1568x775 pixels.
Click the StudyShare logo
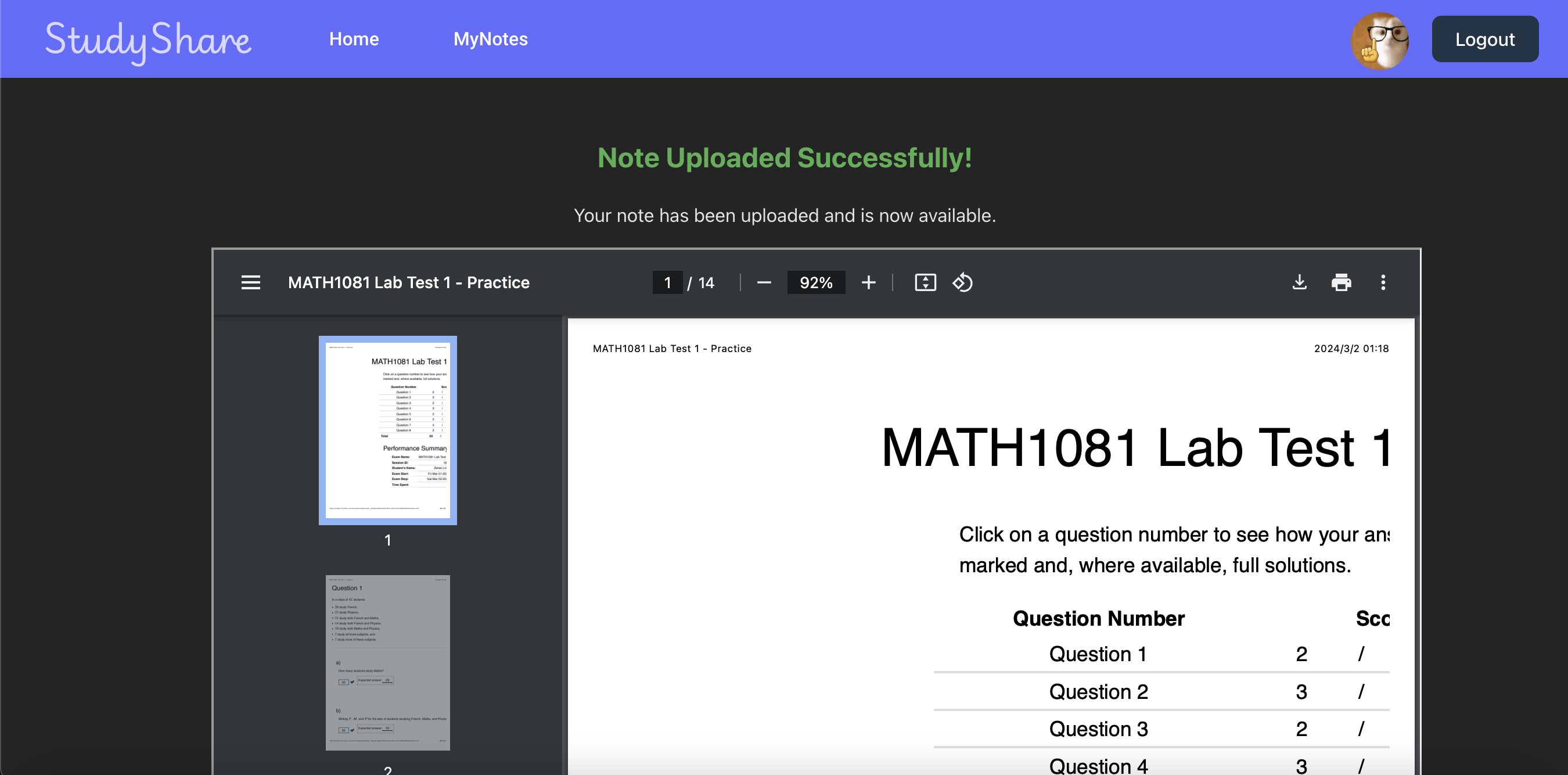click(x=148, y=40)
